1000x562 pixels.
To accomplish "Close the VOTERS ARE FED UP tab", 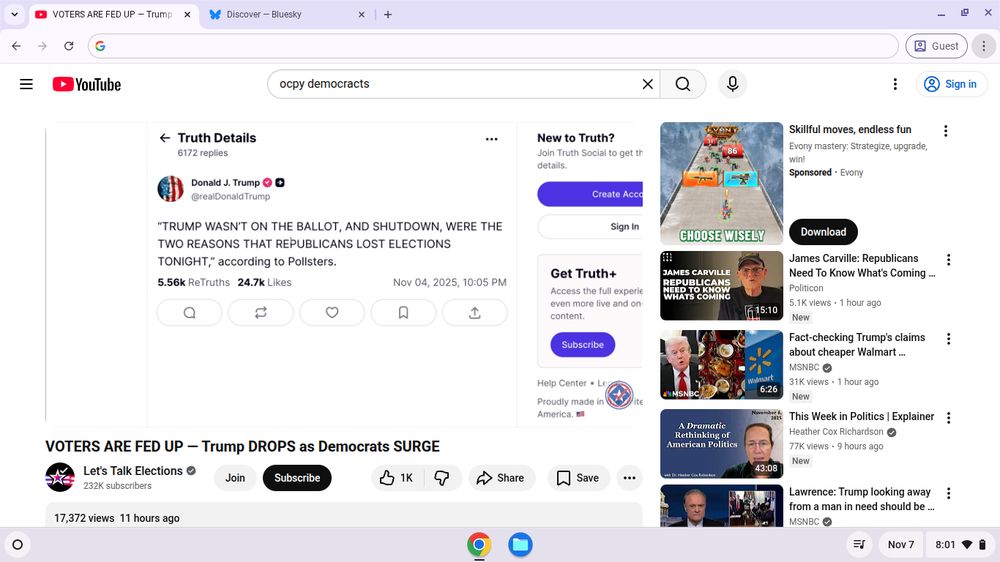I will coord(187,14).
